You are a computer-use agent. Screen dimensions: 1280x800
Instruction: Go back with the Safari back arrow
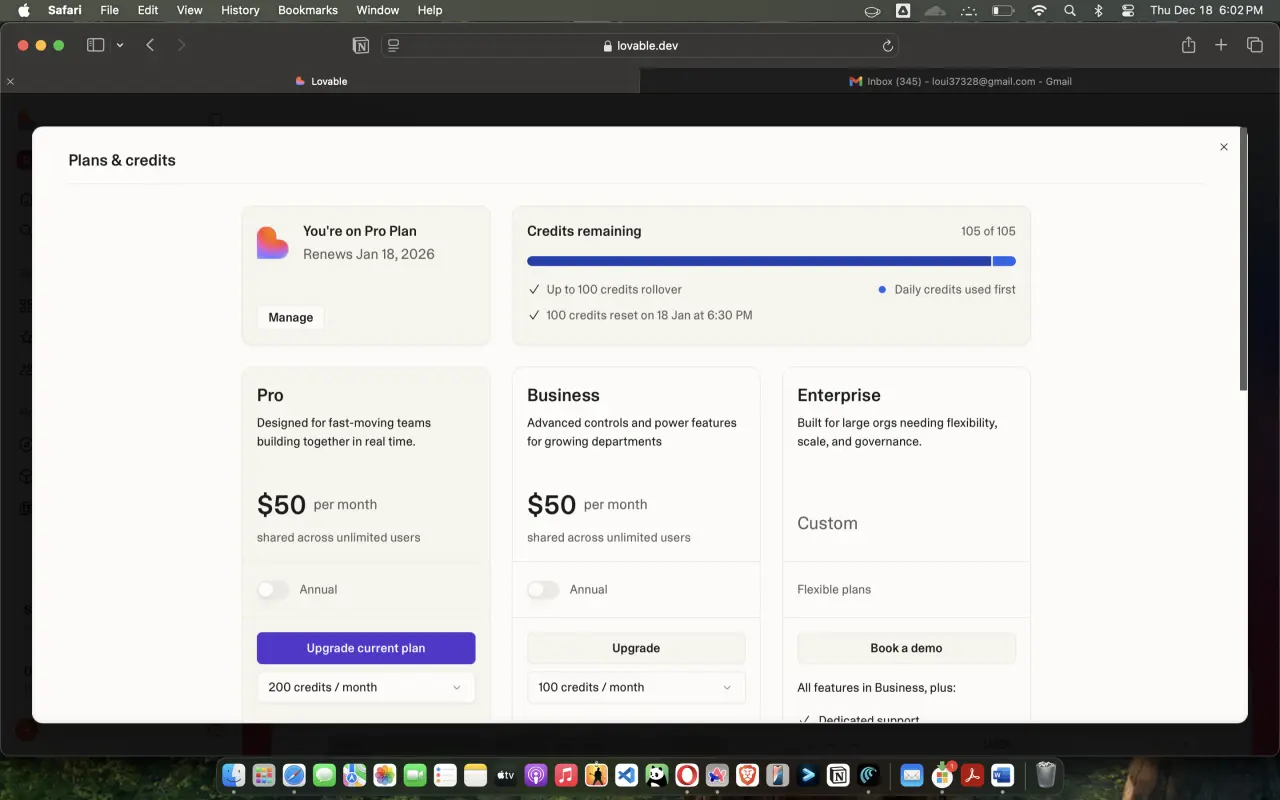tap(150, 45)
